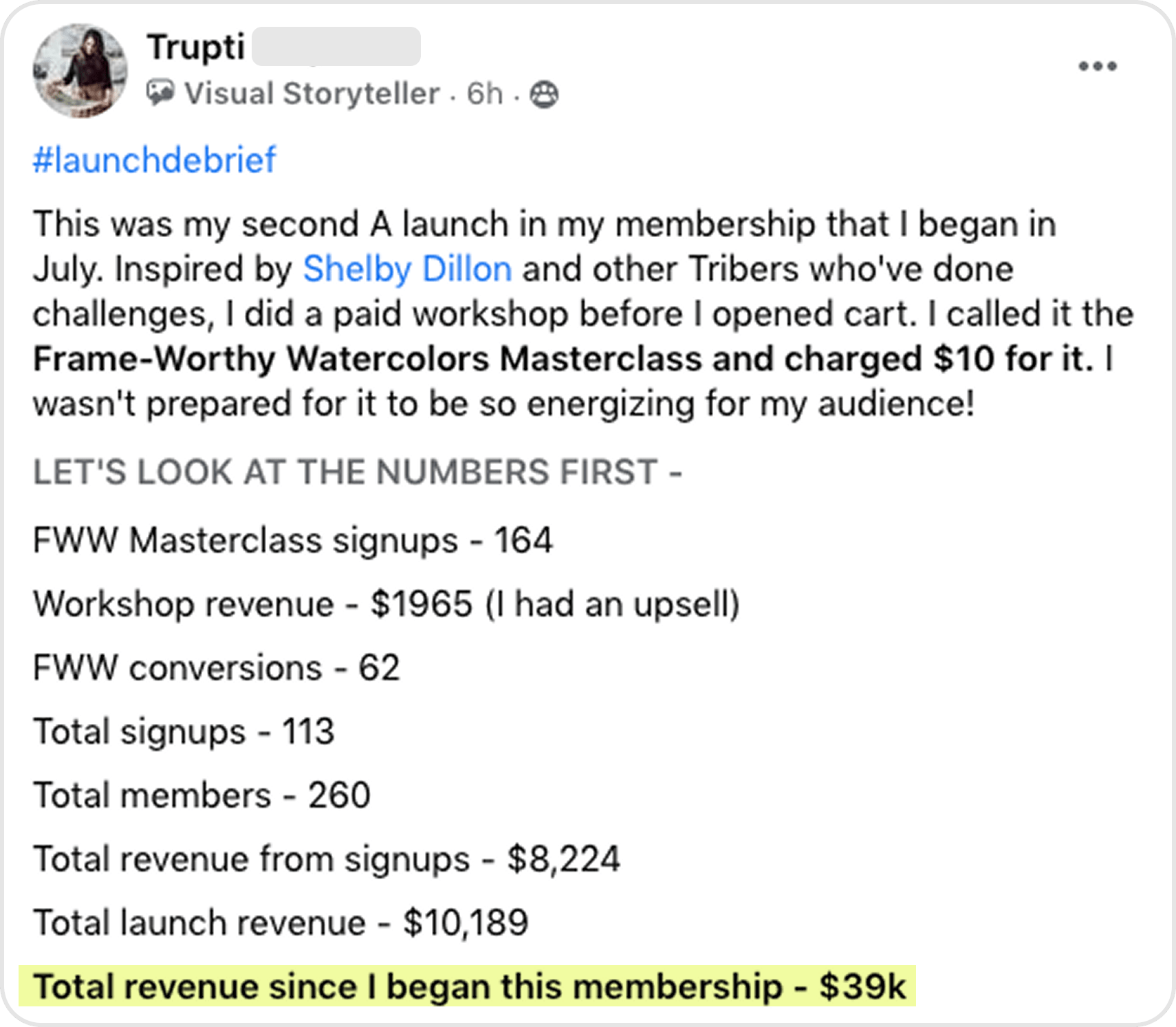Image resolution: width=1176 pixels, height=1027 pixels.
Task: Visit Shelby Dillon's tagged profile link
Action: click(407, 269)
